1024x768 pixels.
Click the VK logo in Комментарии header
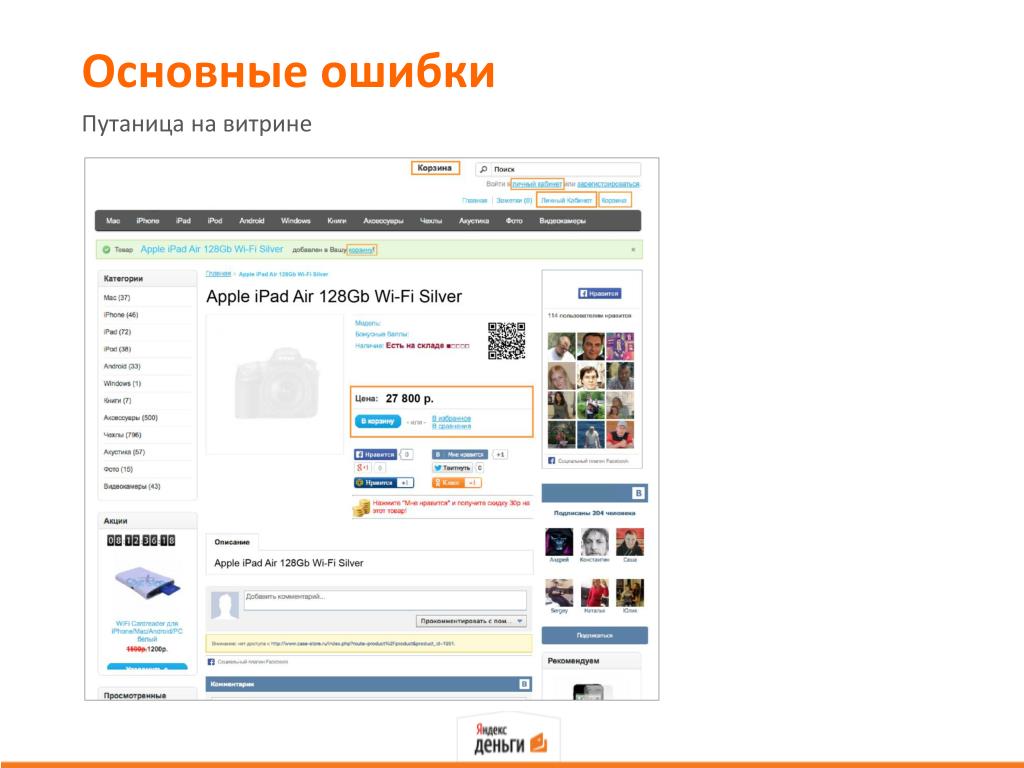click(524, 684)
